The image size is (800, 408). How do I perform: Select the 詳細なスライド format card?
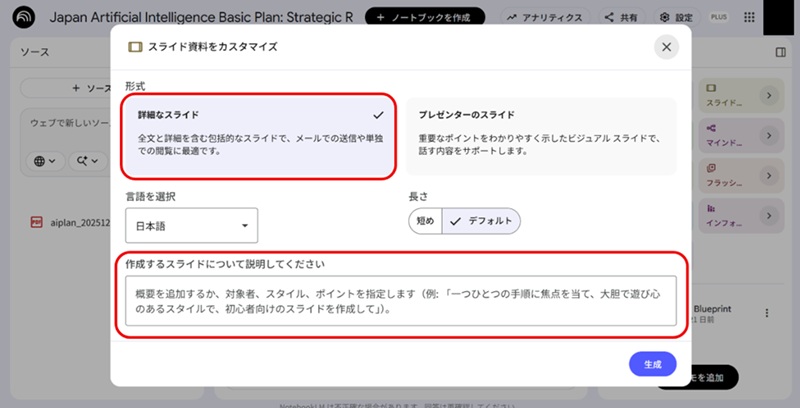(x=259, y=136)
